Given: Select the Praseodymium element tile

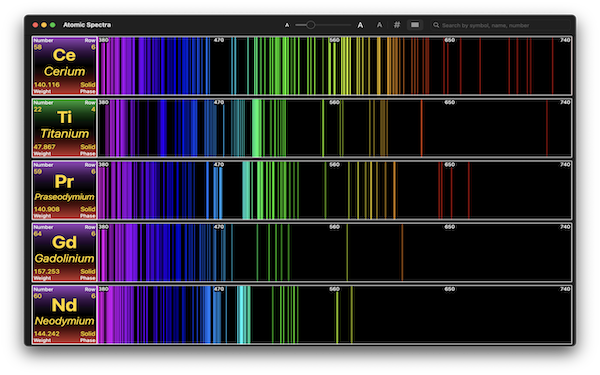Looking at the screenshot, I should pos(65,190).
